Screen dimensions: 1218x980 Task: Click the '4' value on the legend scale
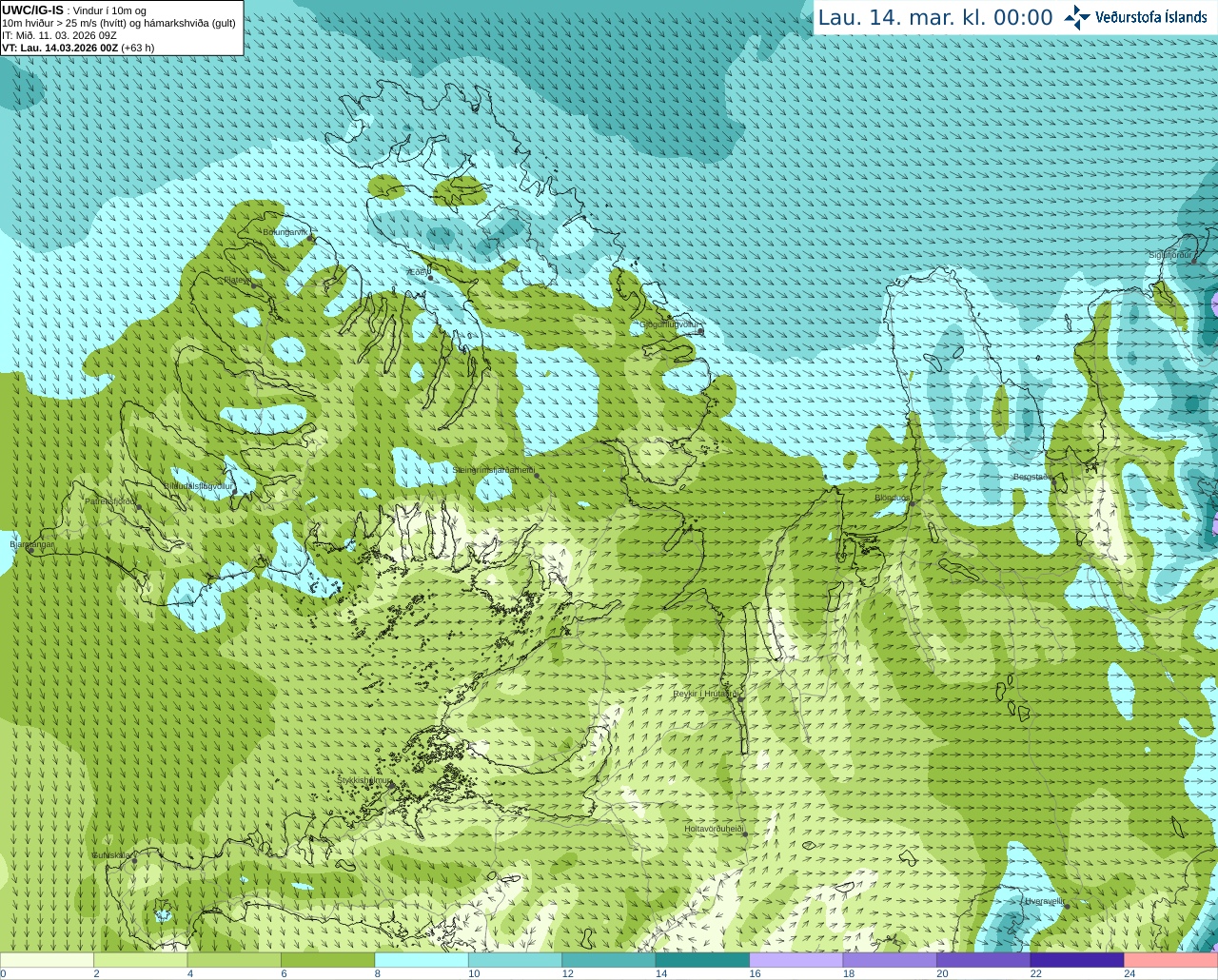190,973
